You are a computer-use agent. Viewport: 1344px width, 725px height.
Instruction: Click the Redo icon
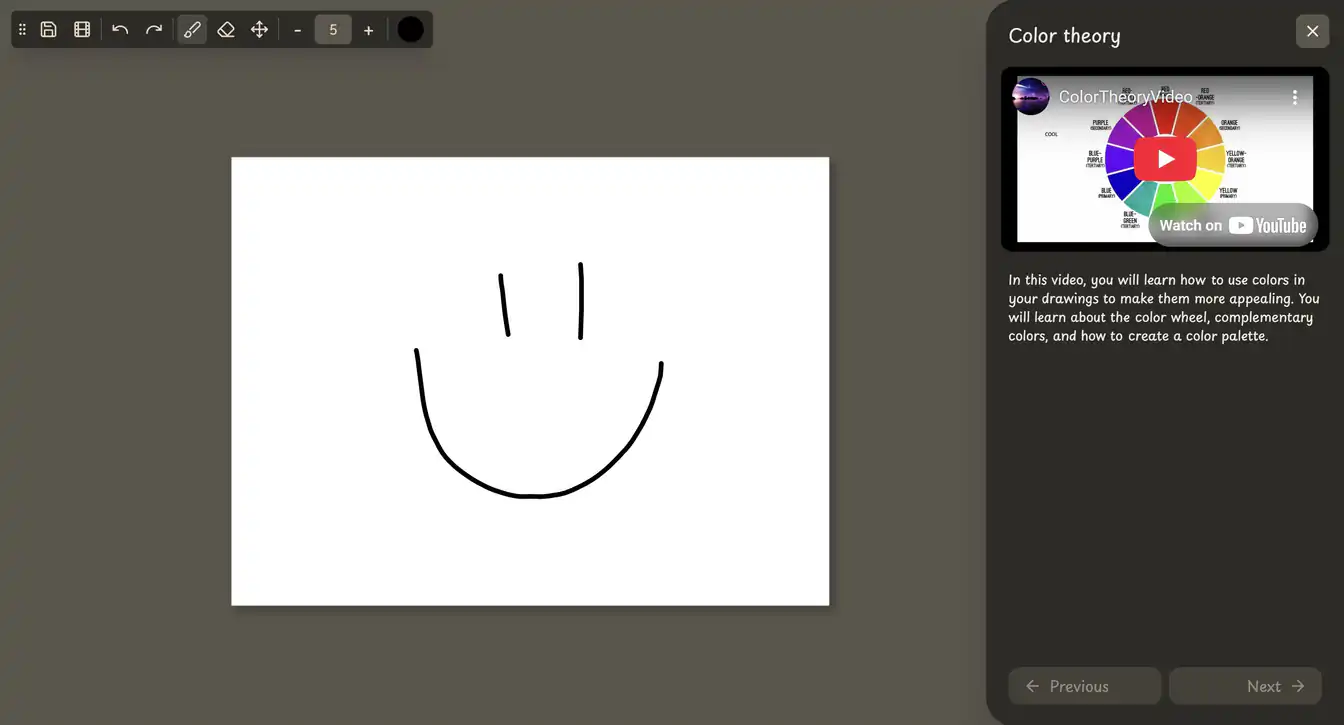tap(153, 29)
